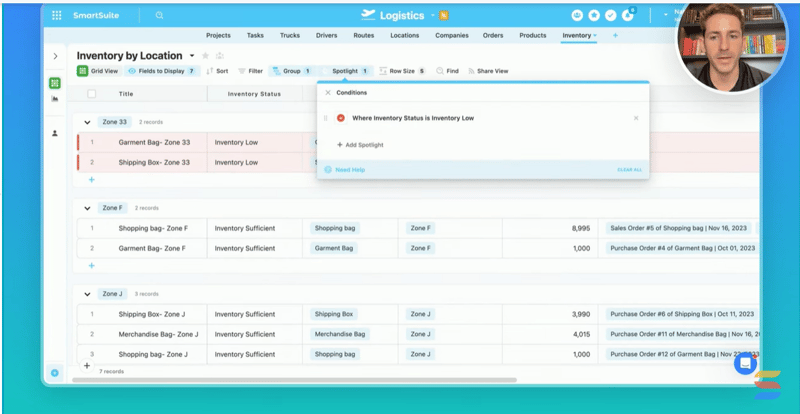The width and height of the screenshot is (800, 414).
Task: Switch to the Routes tab
Action: tap(364, 35)
